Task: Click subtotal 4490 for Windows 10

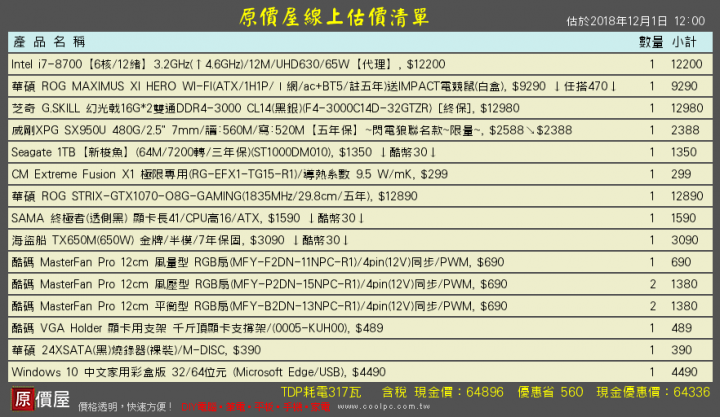Action: coord(684,372)
